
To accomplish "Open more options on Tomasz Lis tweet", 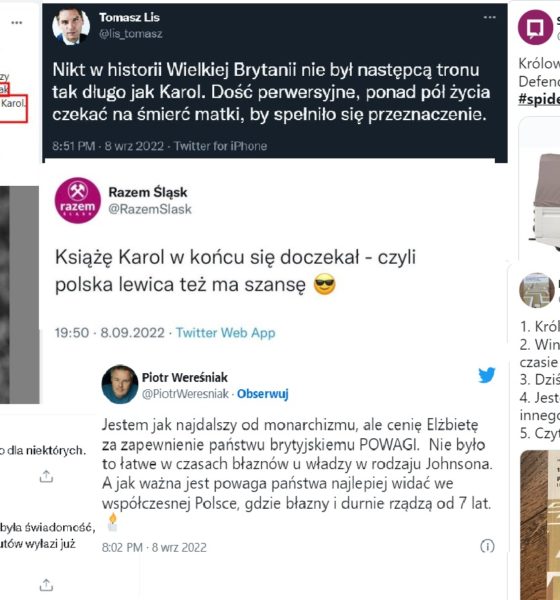I will [489, 17].
